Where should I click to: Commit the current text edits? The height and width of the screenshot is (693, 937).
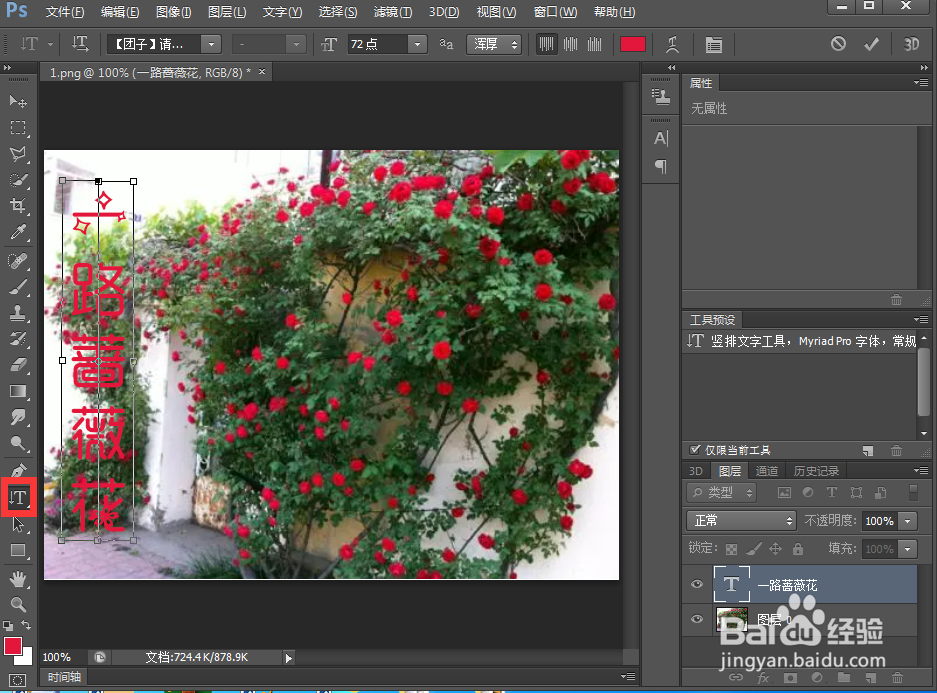click(872, 44)
